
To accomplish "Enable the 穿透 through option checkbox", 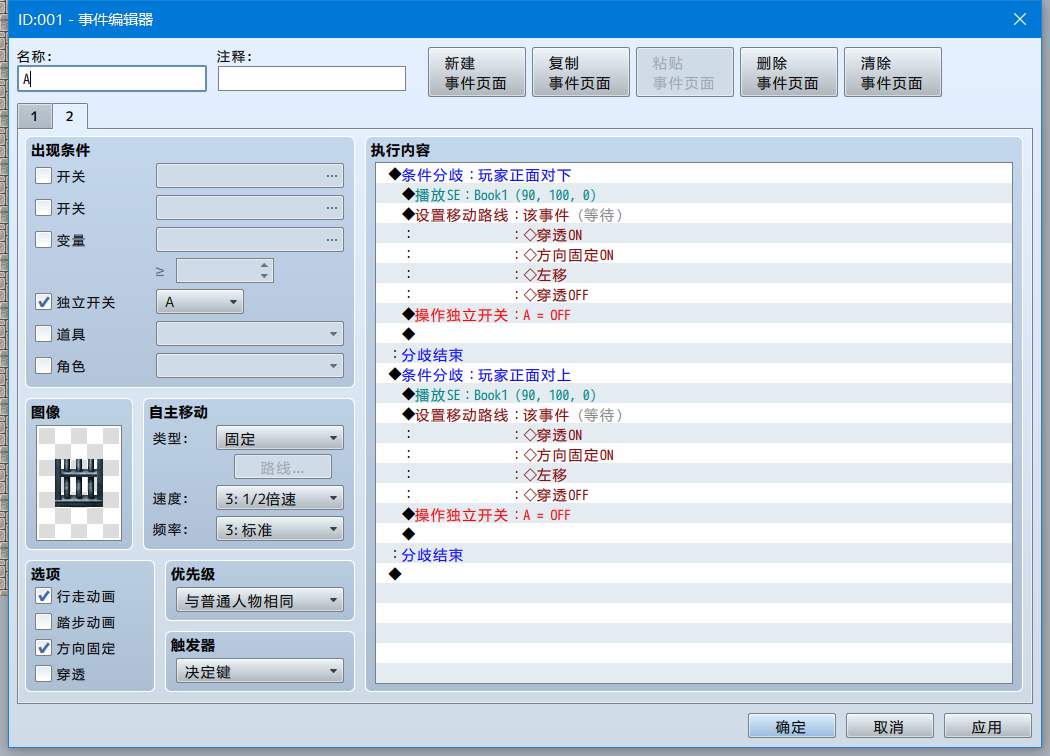I will click(44, 674).
